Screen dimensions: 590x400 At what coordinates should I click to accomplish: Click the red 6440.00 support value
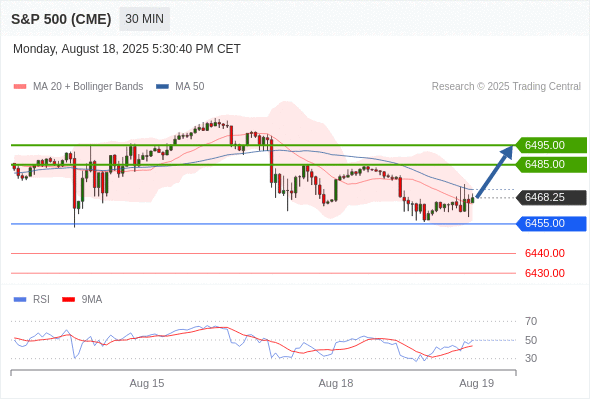[544, 253]
